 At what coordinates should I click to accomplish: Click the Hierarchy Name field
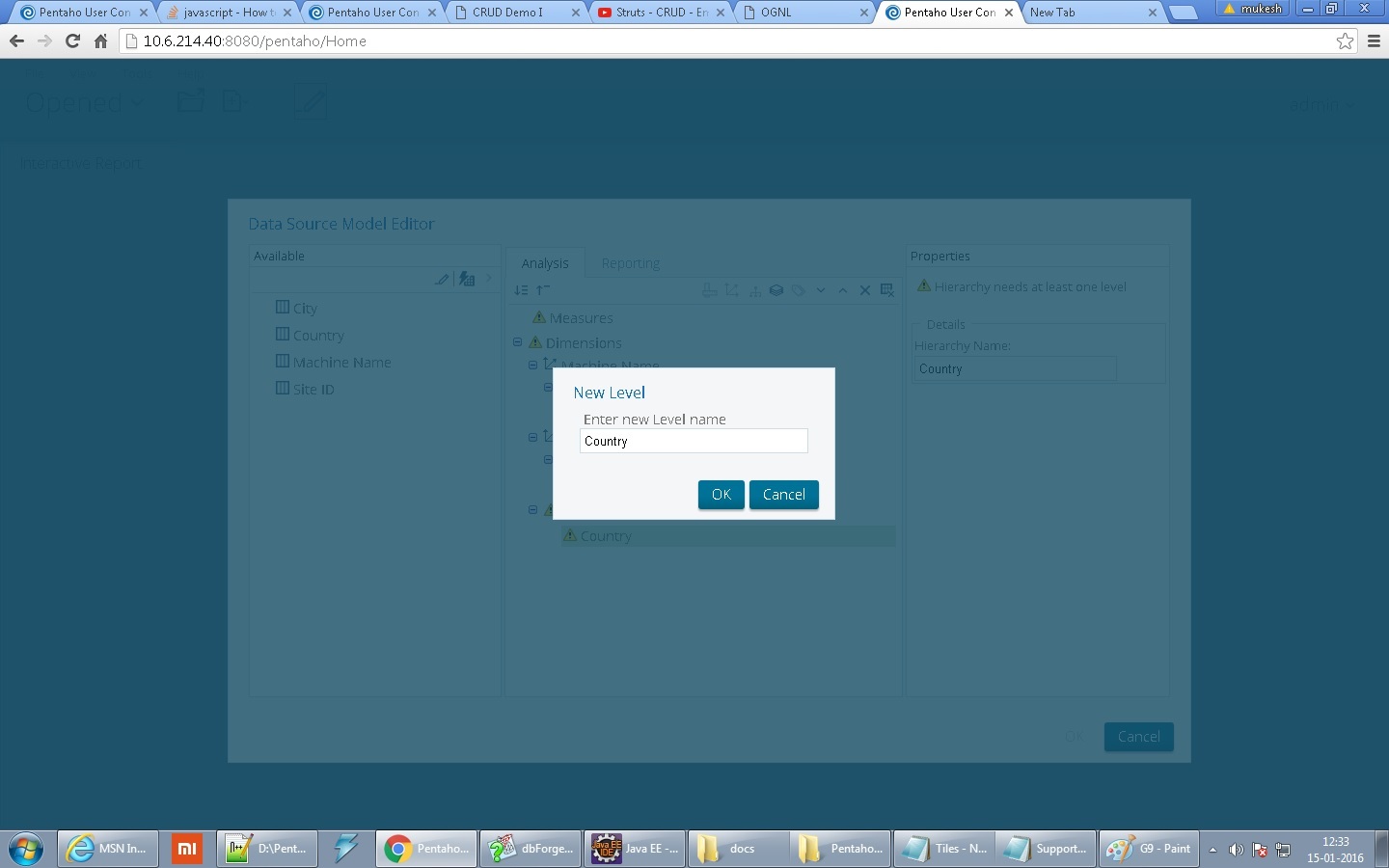click(1015, 368)
